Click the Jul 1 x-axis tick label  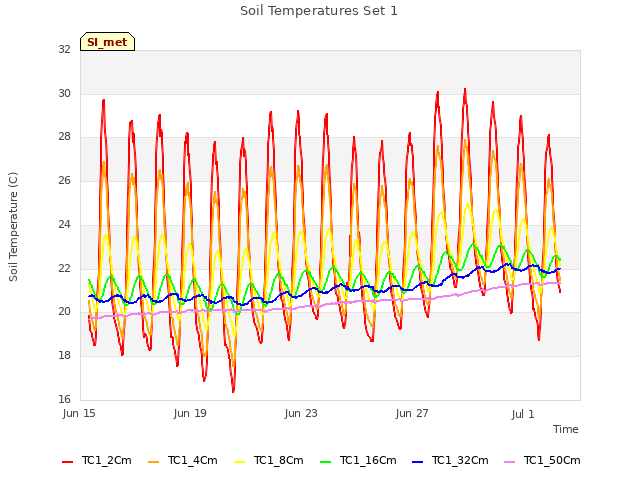523,414
